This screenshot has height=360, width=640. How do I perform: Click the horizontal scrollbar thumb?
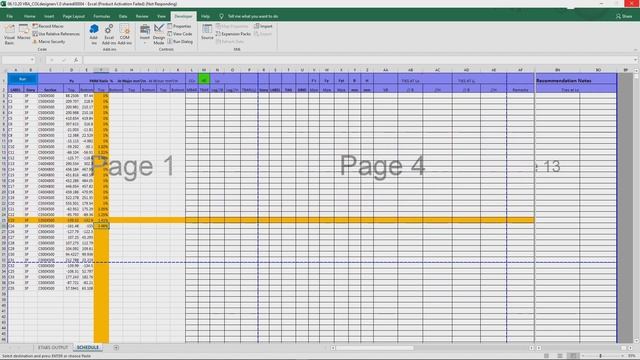click(374, 348)
